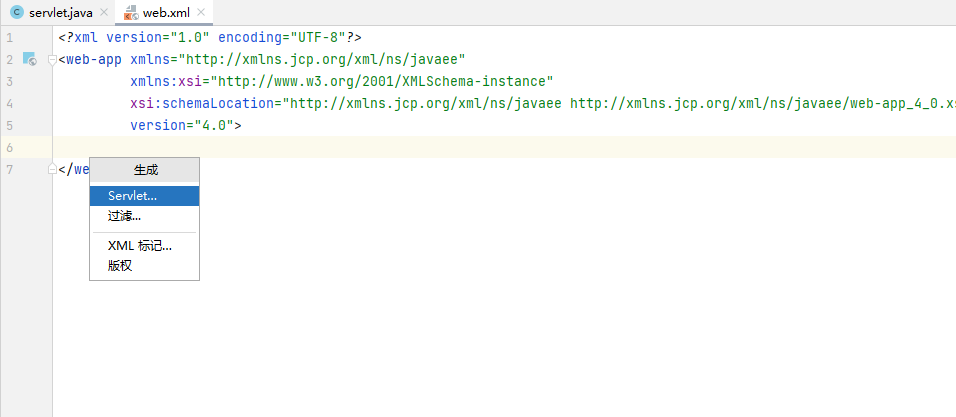Viewport: 956px width, 417px height.
Task: Click the XML file icon on web.xml tab
Action: (131, 13)
